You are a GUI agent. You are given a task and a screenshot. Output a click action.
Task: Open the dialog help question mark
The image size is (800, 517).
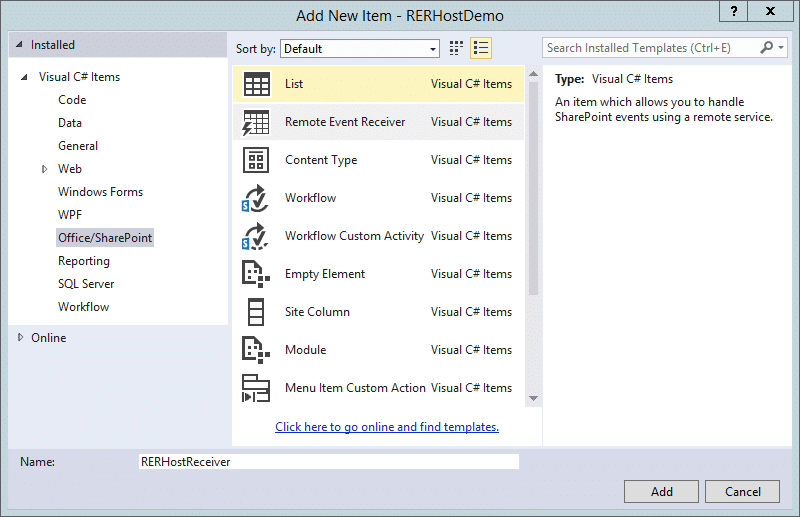[734, 11]
